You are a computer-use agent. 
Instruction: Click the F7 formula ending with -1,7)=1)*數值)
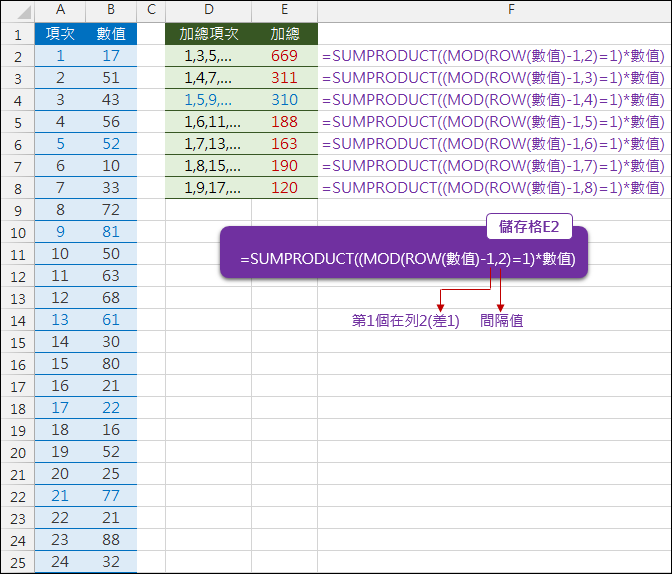(x=493, y=166)
